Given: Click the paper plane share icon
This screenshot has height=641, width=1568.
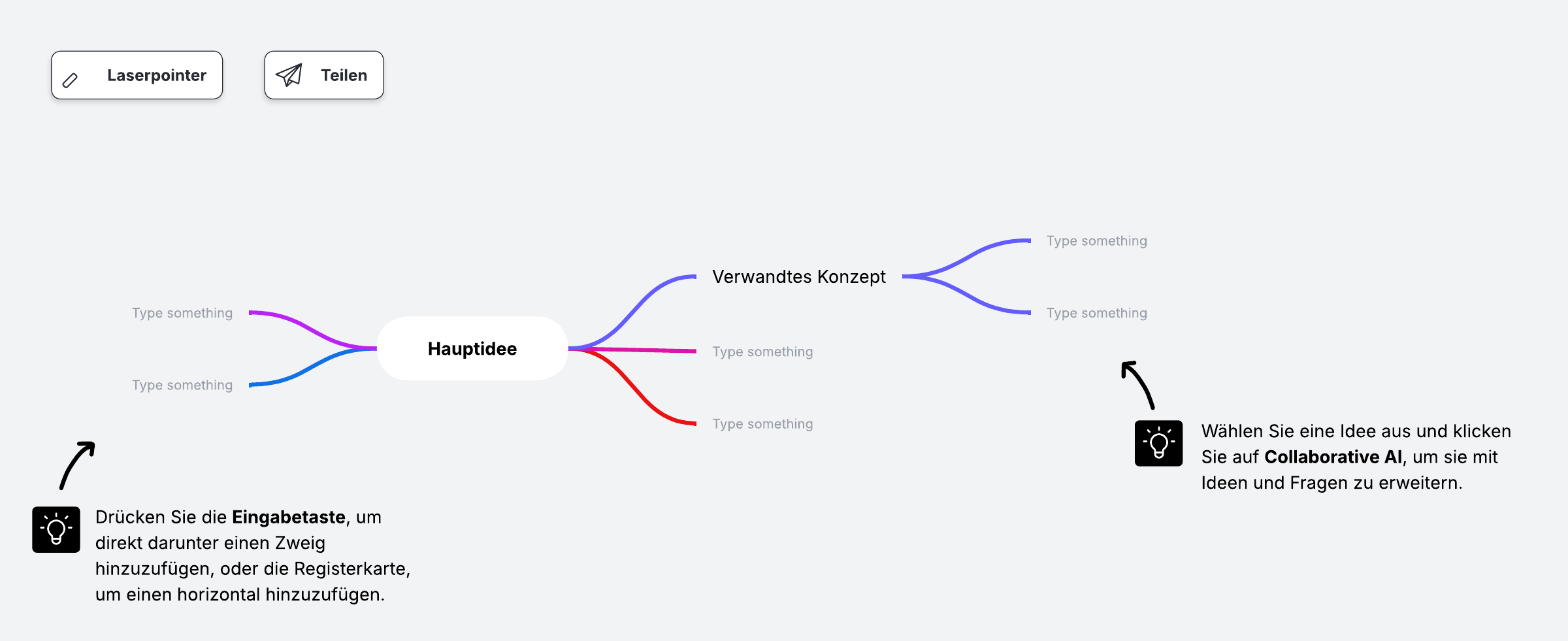Looking at the screenshot, I should coord(289,75).
